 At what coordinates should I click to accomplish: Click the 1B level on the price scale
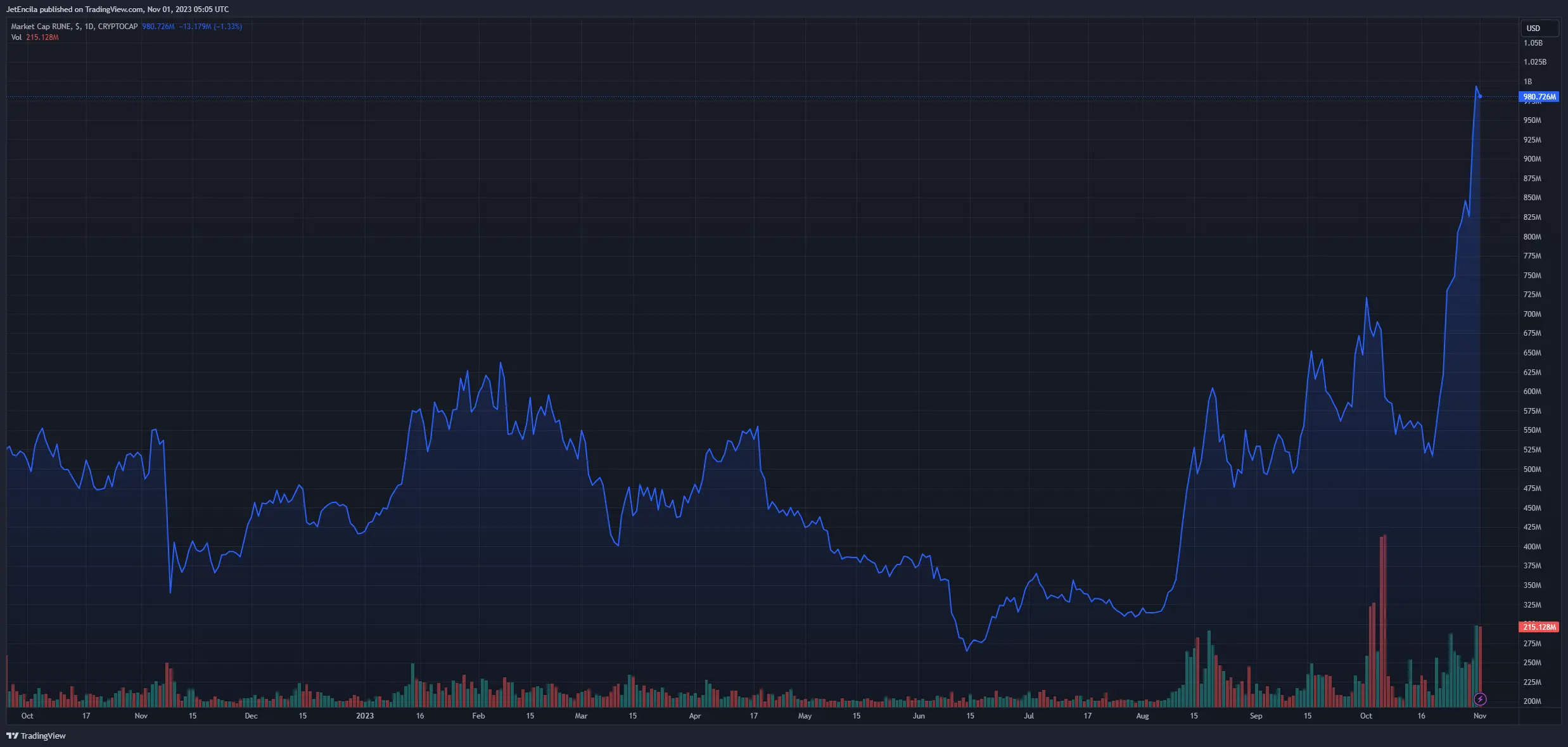click(1527, 82)
